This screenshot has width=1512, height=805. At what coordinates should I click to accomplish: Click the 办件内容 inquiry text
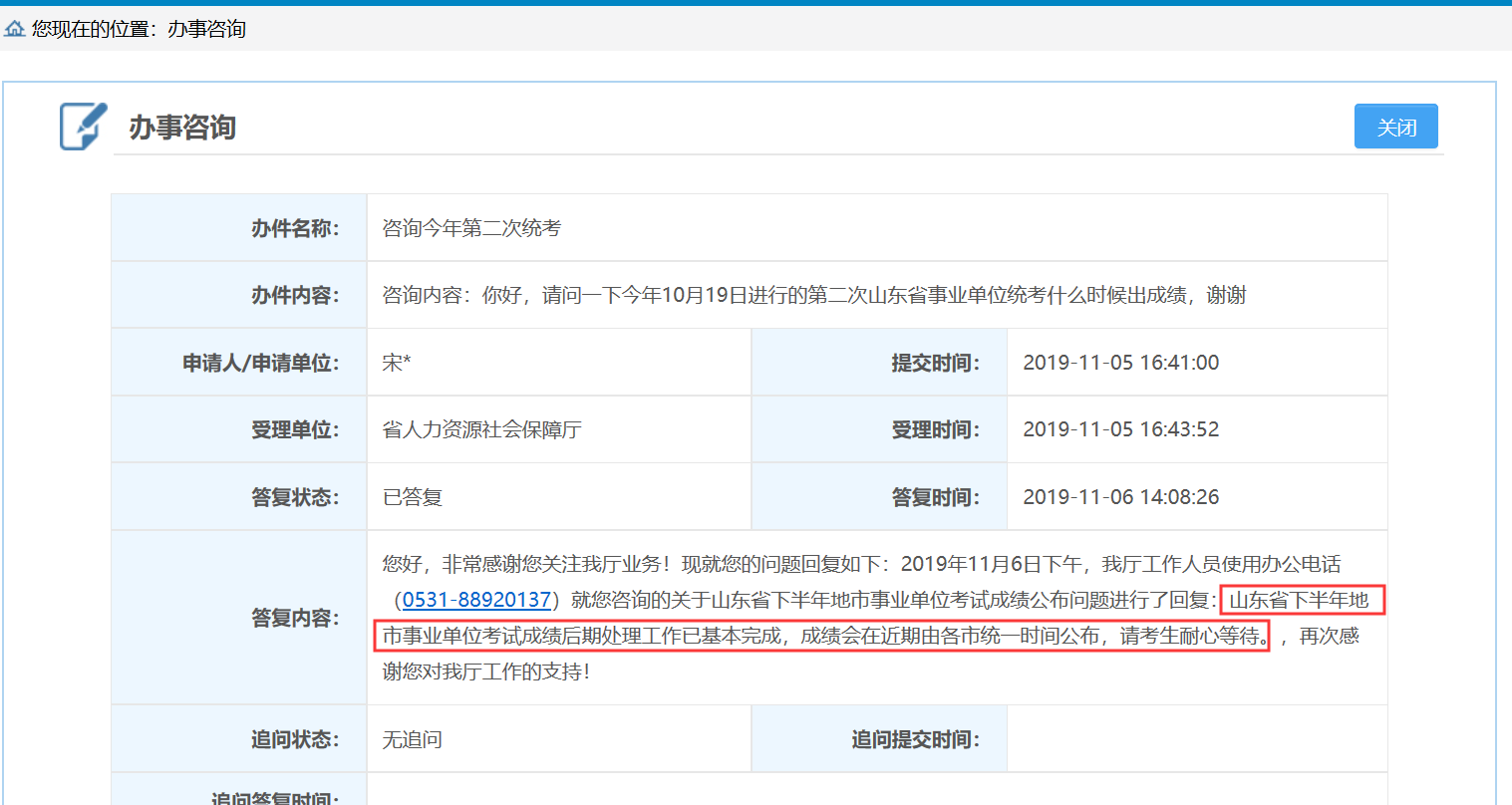coord(813,295)
